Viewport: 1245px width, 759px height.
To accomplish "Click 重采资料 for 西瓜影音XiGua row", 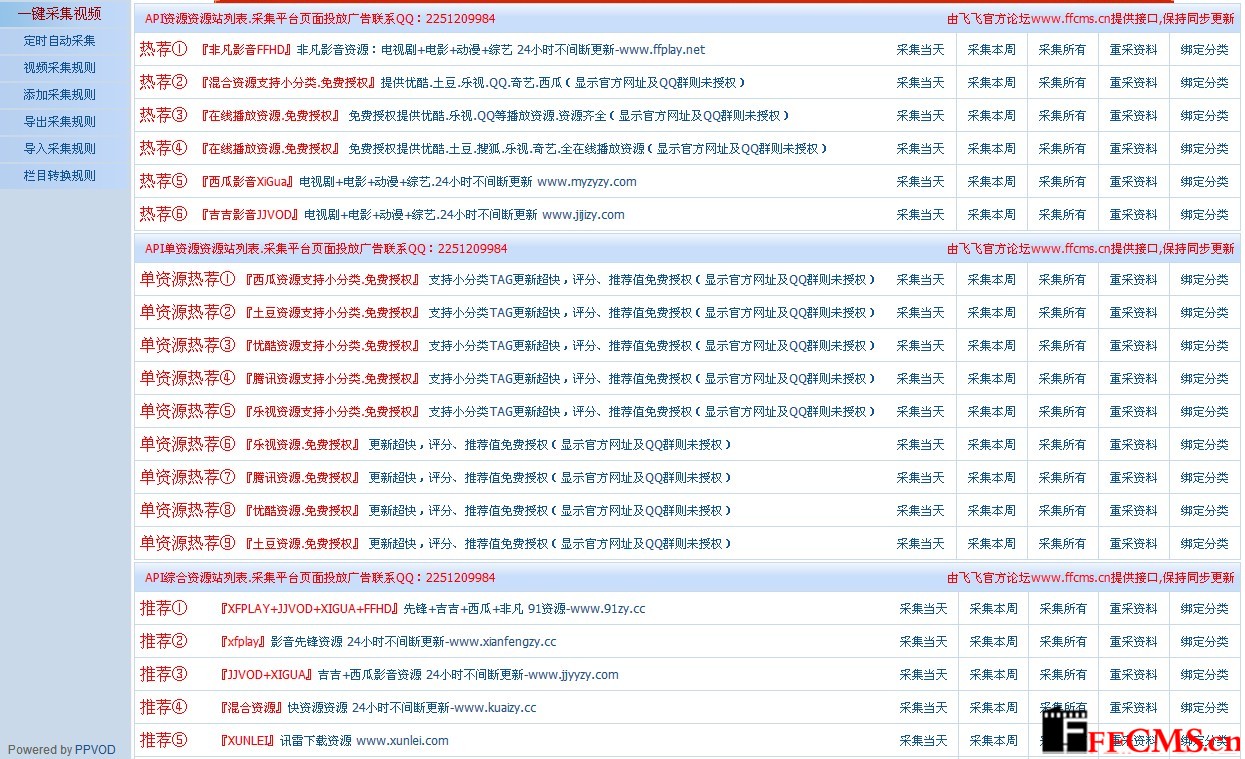I will click(1133, 182).
